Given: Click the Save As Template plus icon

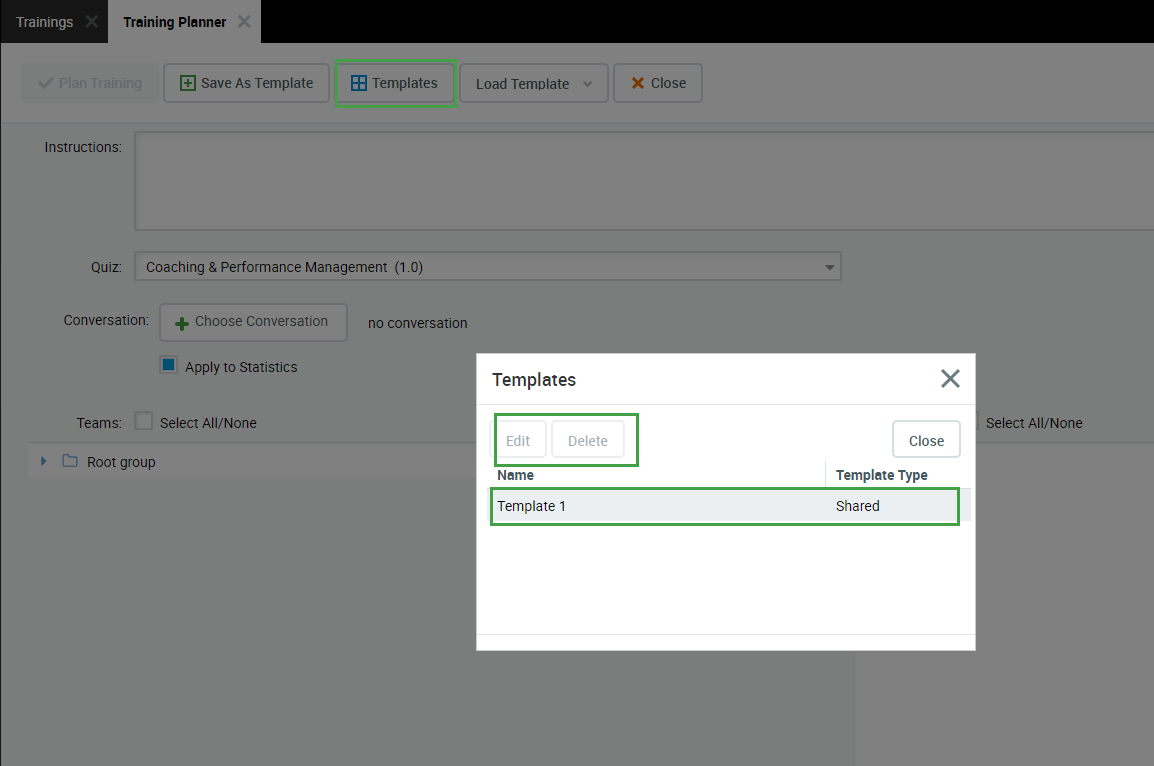Looking at the screenshot, I should click(187, 83).
